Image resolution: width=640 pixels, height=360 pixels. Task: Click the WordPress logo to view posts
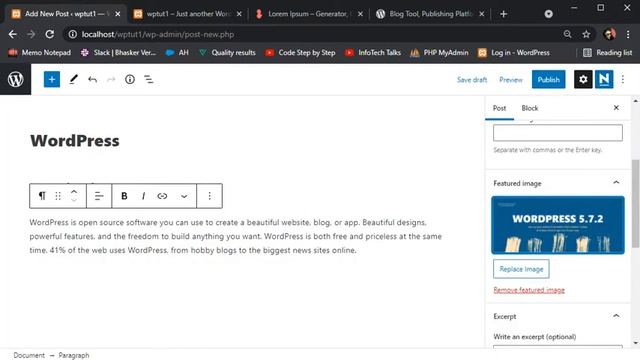(16, 79)
